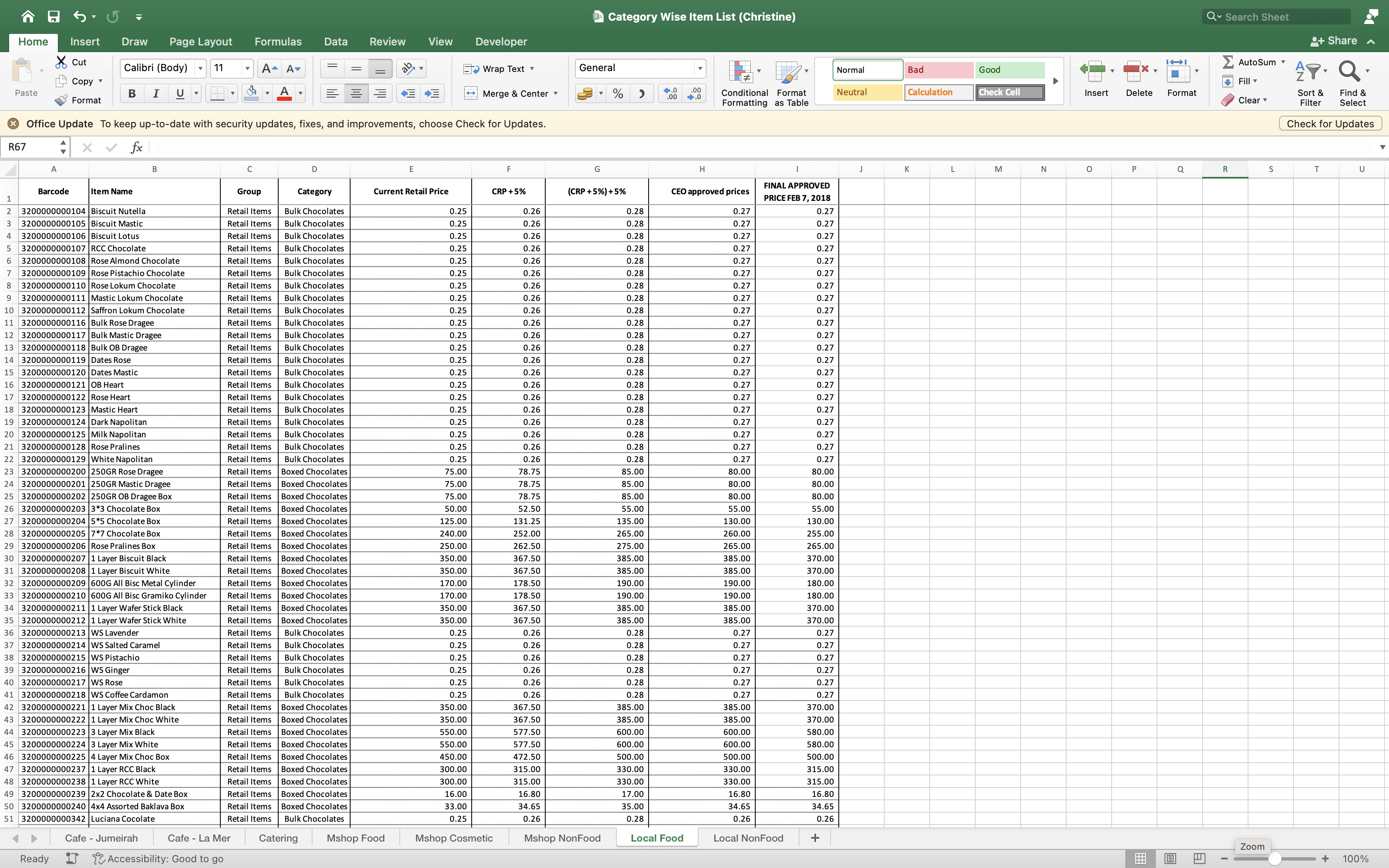Screen dimensions: 1389x868
Task: Open Merge & Center dropdown arrow
Action: click(x=556, y=93)
